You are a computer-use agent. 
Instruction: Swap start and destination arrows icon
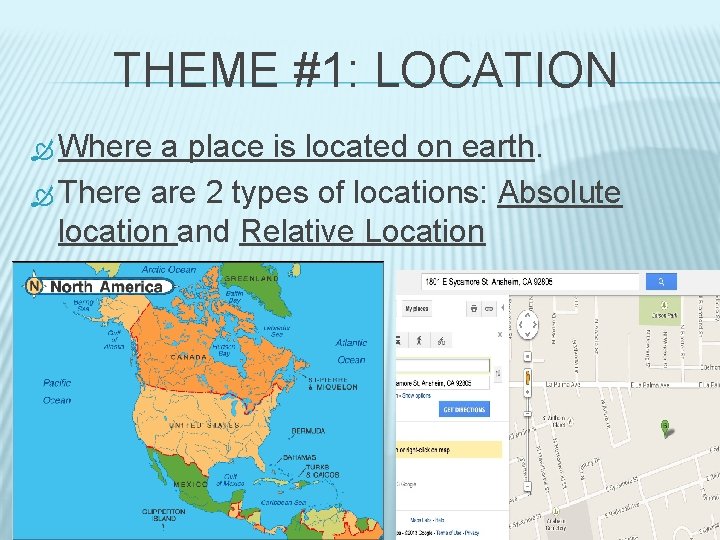coord(498,374)
